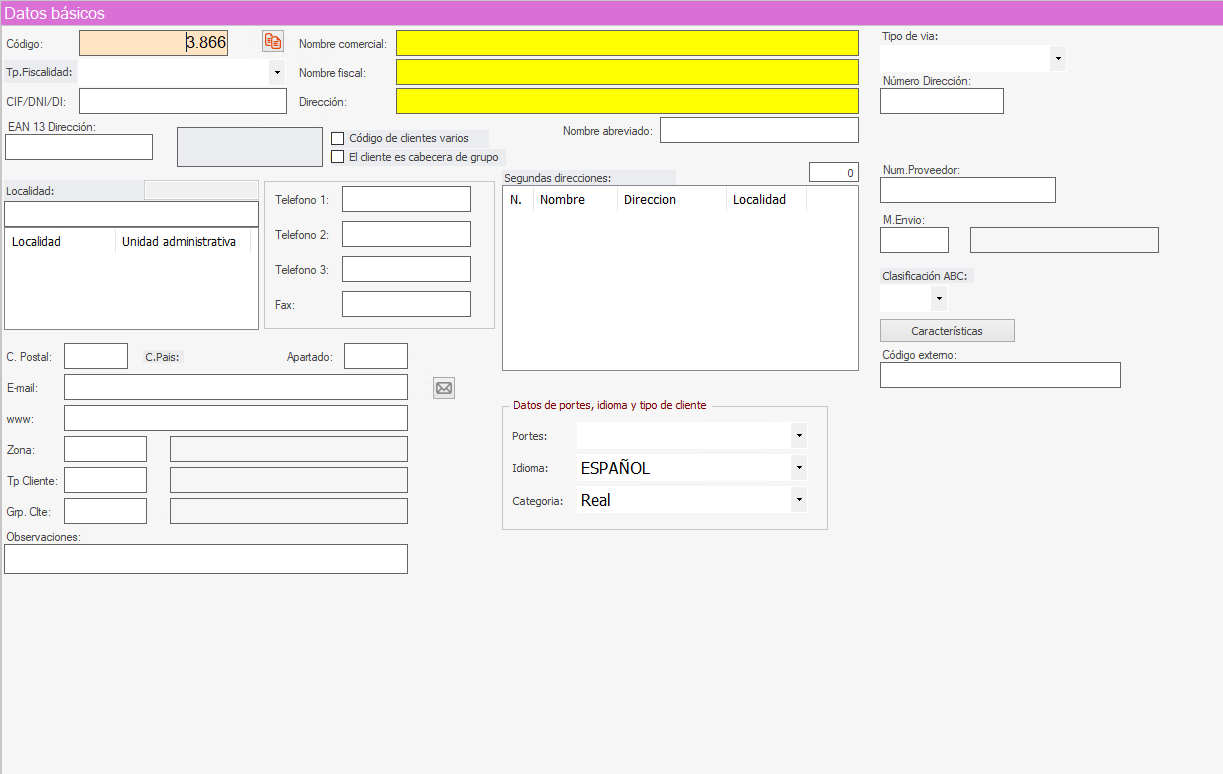This screenshot has height=774, width=1223.
Task: Click the CIF/DNI/DI input field
Action: [x=183, y=101]
